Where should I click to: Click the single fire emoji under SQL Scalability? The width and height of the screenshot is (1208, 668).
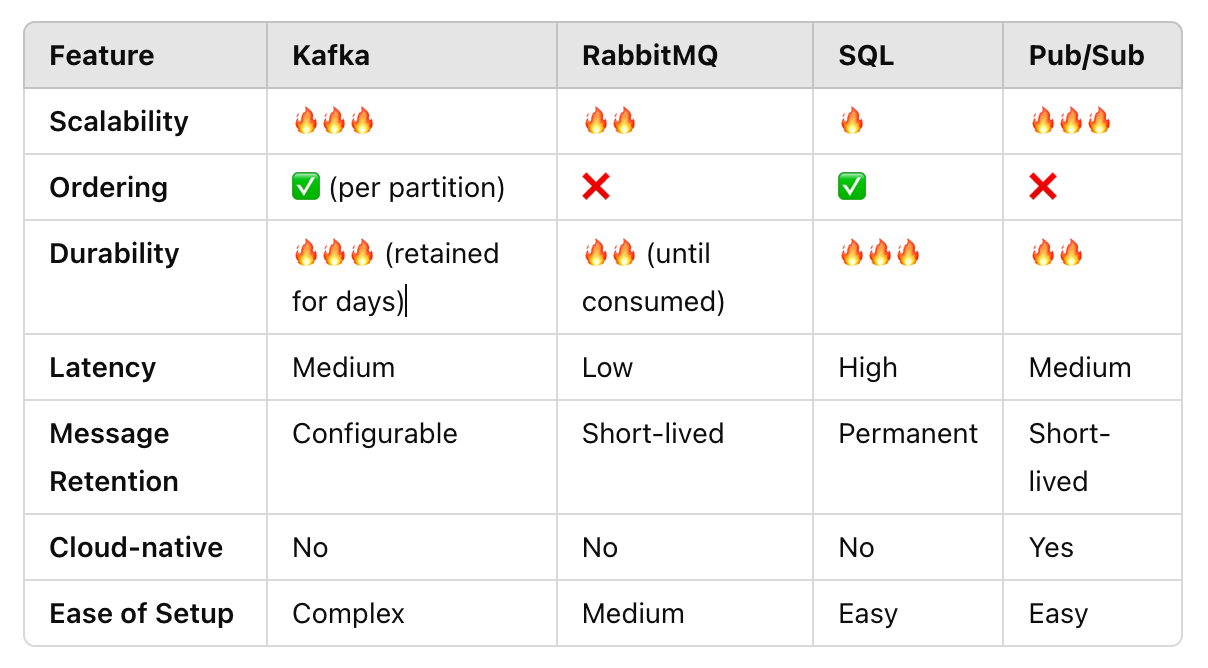click(x=852, y=122)
